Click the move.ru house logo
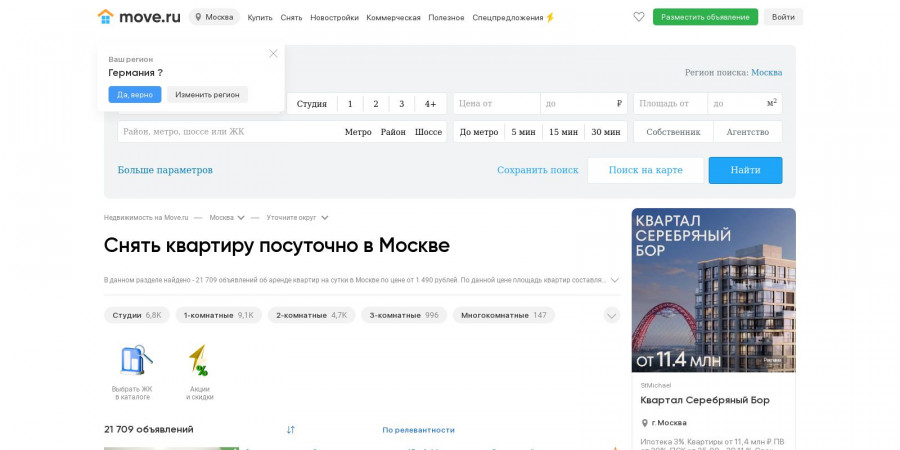 coord(106,17)
